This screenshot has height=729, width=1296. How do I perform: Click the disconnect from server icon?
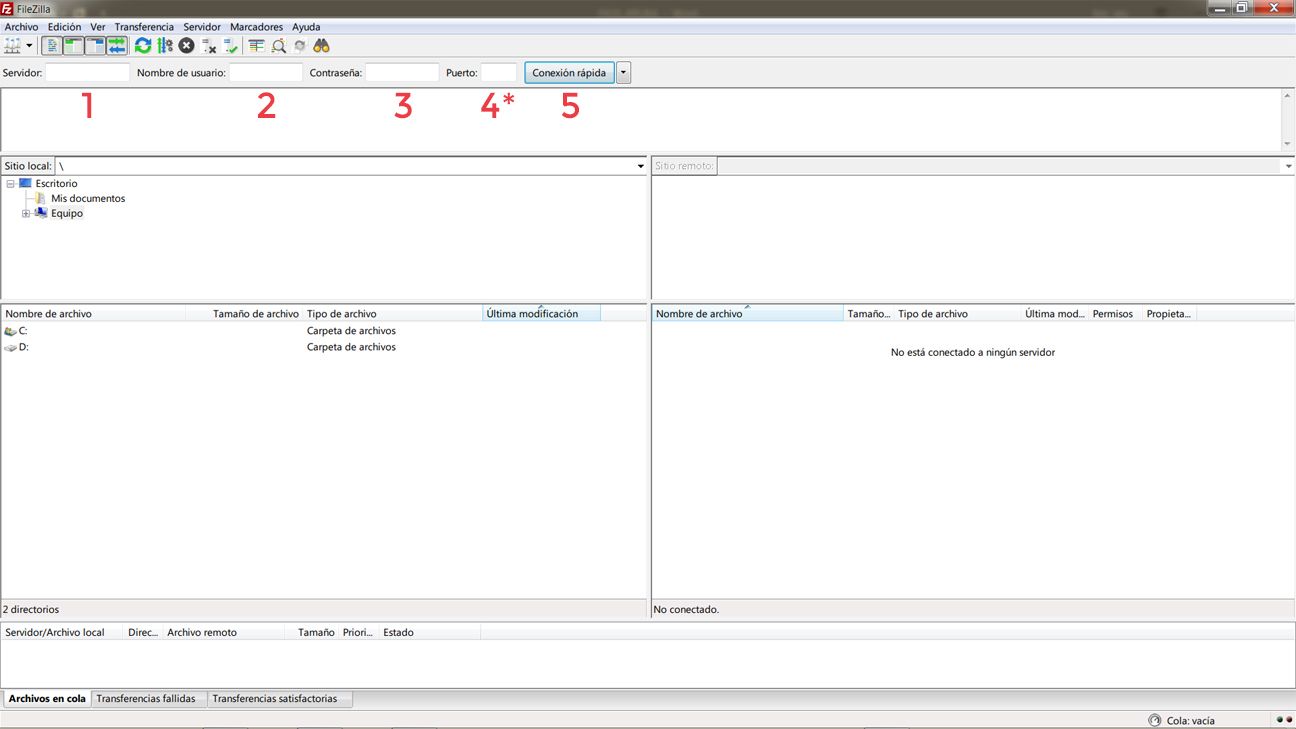pyautogui.click(x=209, y=46)
